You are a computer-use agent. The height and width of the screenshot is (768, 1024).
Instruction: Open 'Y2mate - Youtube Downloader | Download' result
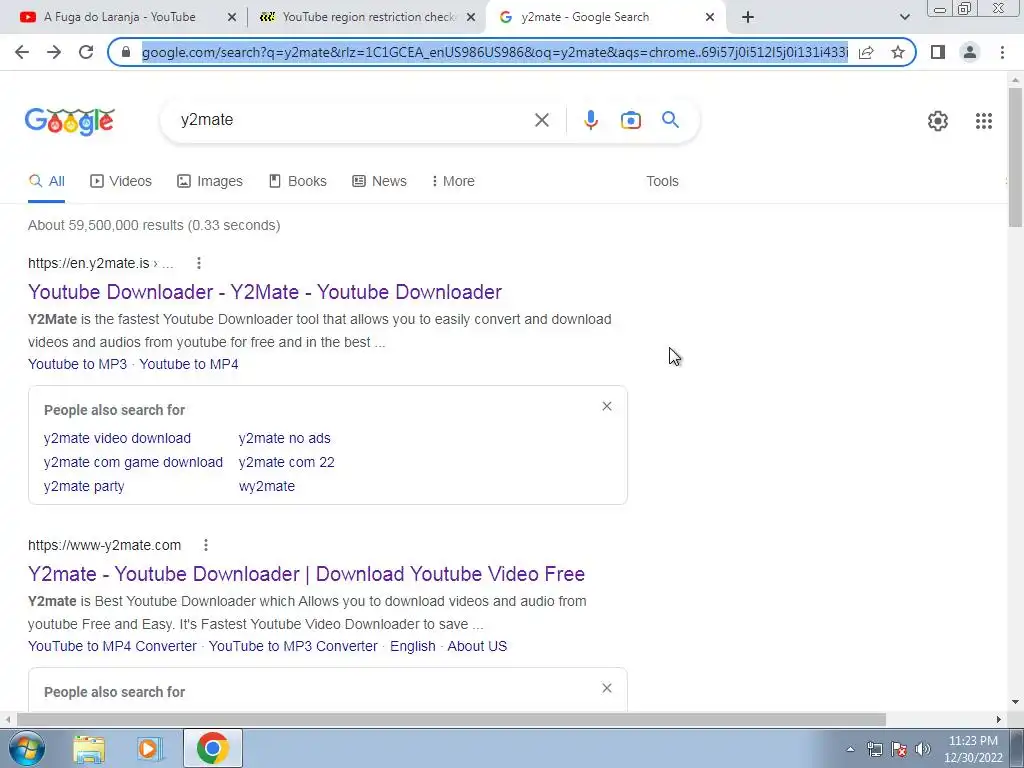click(x=306, y=574)
